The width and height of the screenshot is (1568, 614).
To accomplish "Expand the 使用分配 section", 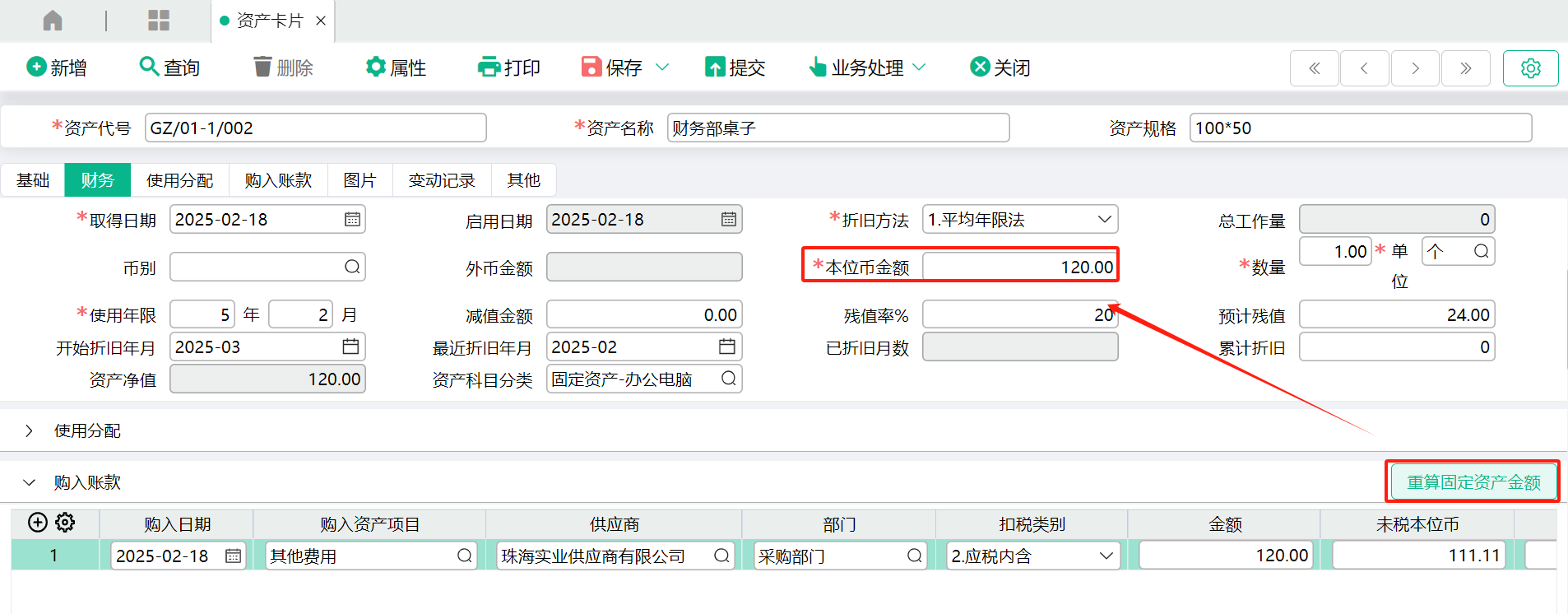I will [x=30, y=430].
